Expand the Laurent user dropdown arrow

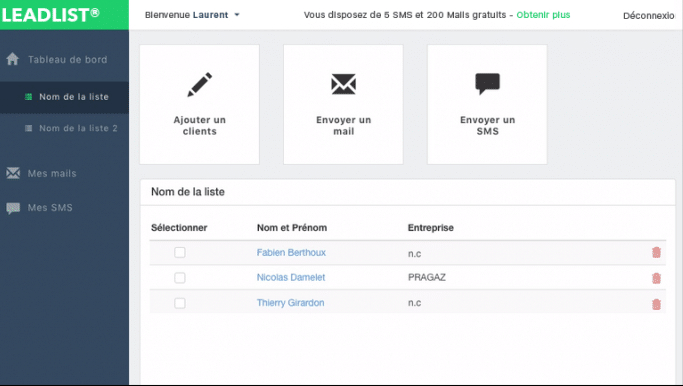[x=237, y=15]
